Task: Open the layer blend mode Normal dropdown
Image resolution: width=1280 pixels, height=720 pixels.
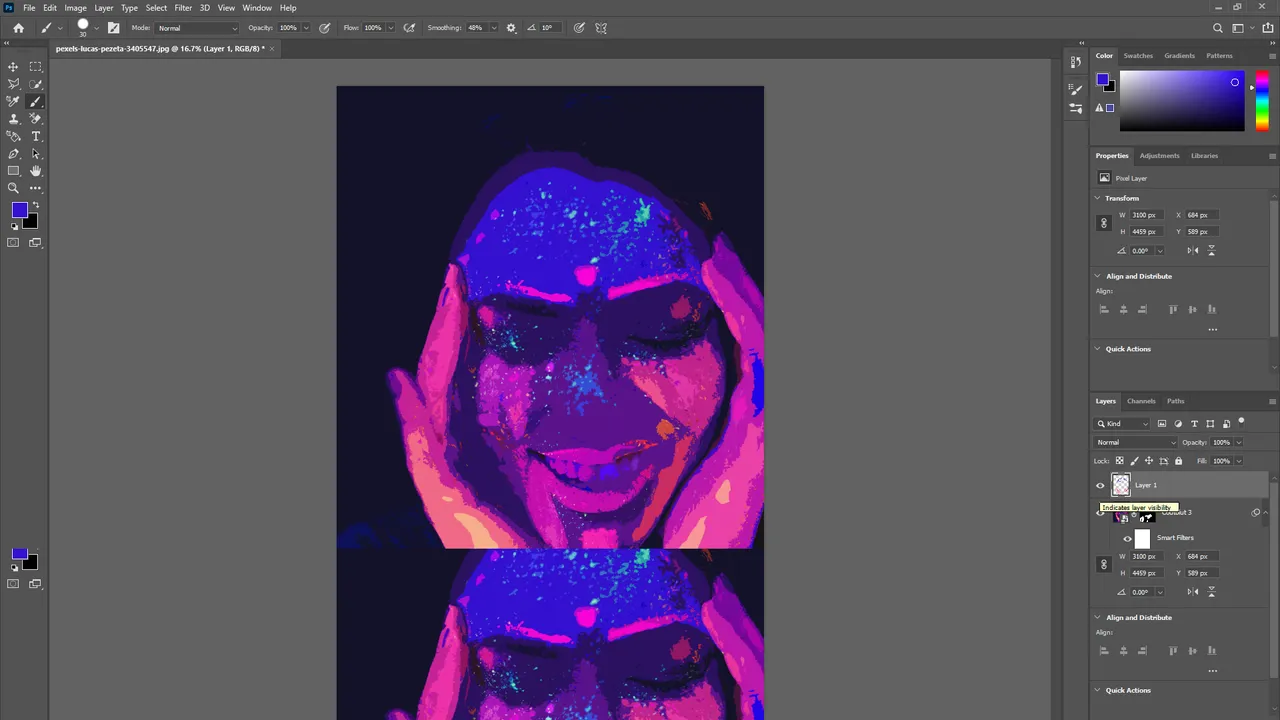Action: click(1136, 442)
